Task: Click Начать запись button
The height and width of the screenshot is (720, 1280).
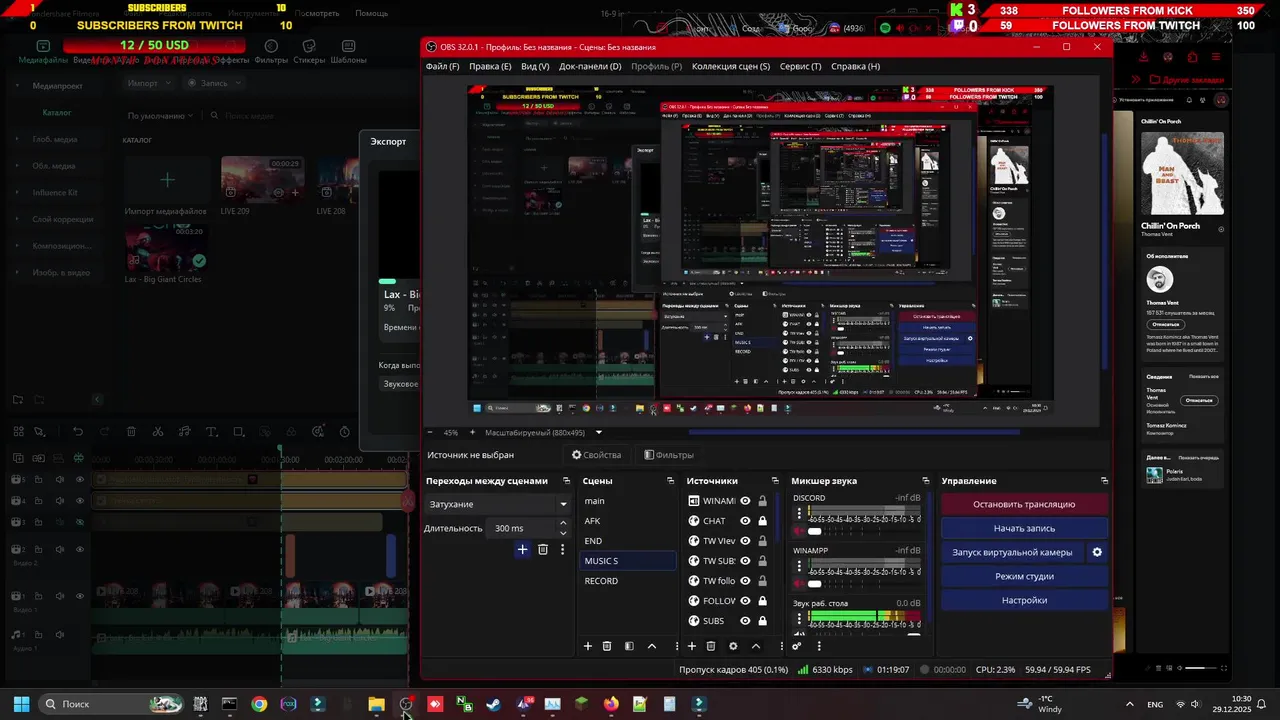Action: pyautogui.click(x=1024, y=528)
